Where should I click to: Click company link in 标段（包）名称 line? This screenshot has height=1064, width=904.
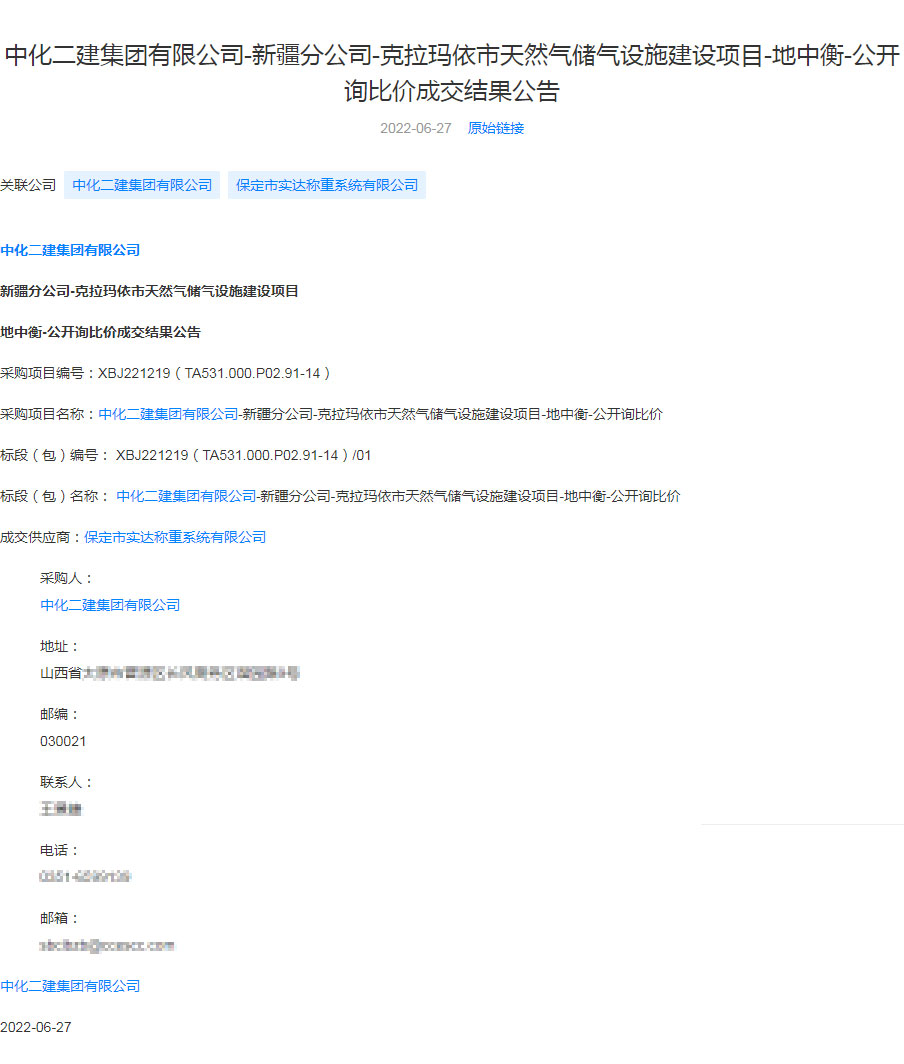tap(186, 496)
